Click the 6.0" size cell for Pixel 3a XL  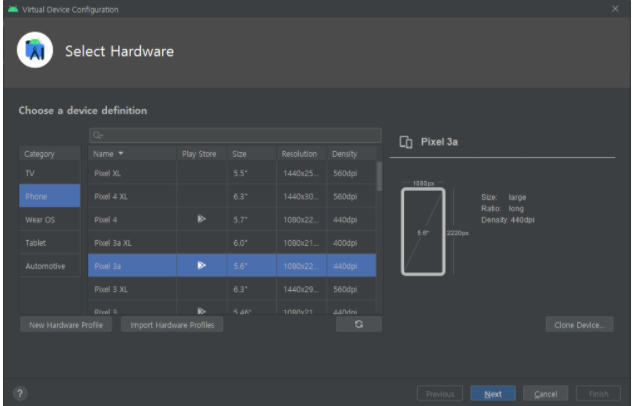tap(252, 243)
